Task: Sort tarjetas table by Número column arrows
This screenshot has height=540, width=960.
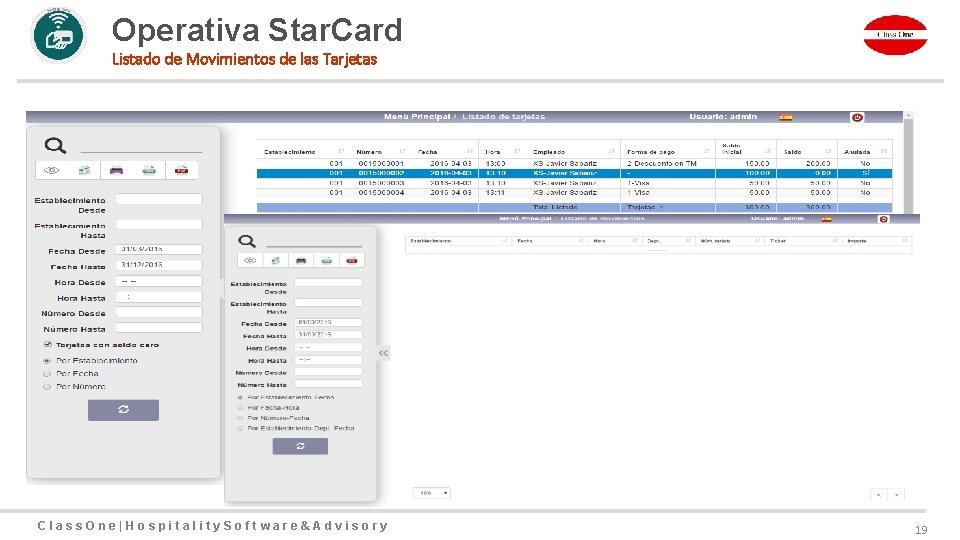Action: pos(402,151)
